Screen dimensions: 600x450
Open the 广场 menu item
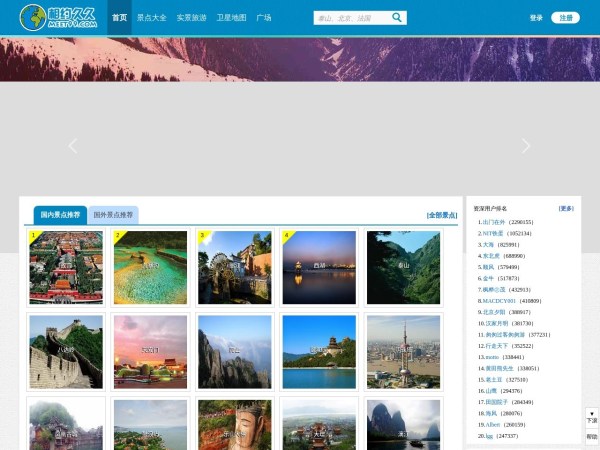[264, 18]
